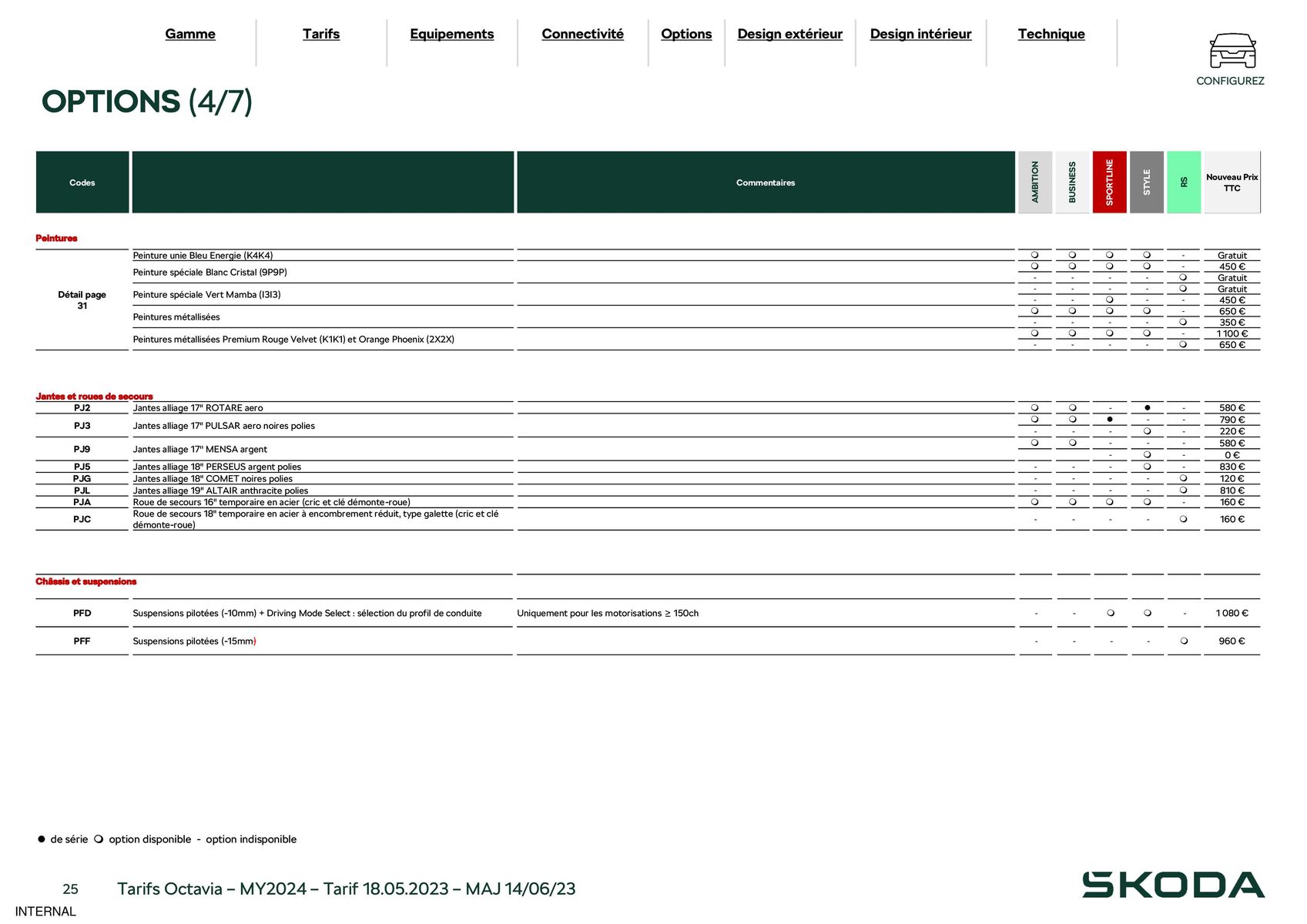Click Jantes alliage 17" MENSA argent
Image resolution: width=1307 pixels, height=924 pixels.
pyautogui.click(x=200, y=449)
